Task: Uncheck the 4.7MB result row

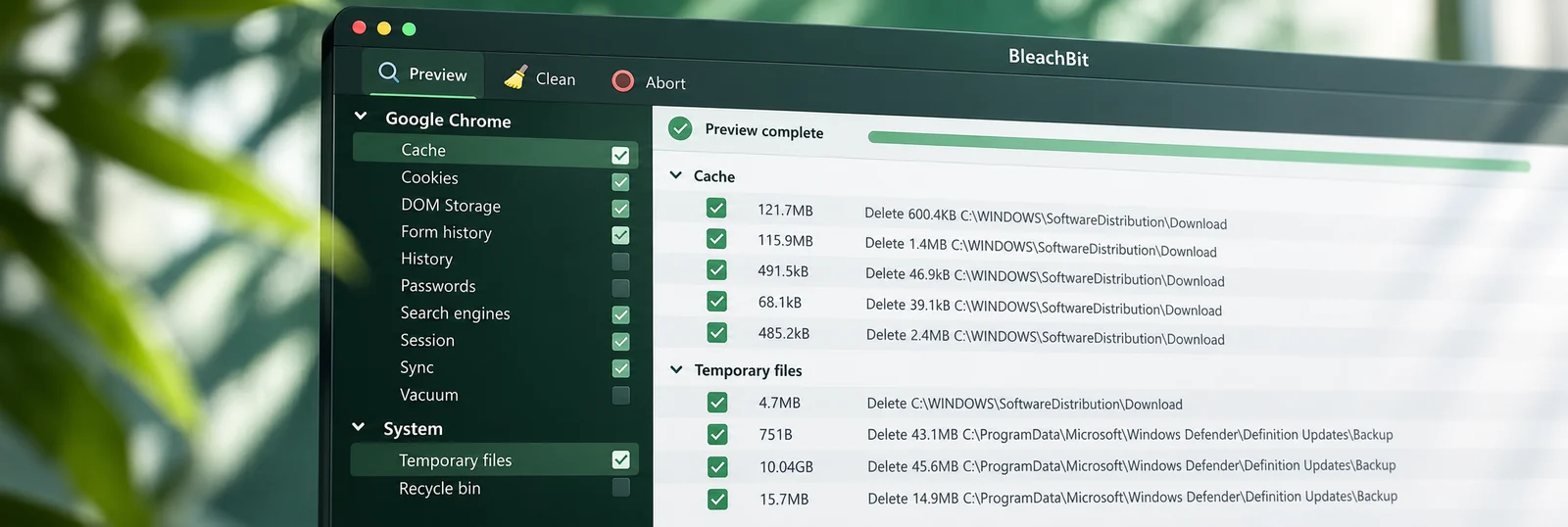Action: point(717,402)
